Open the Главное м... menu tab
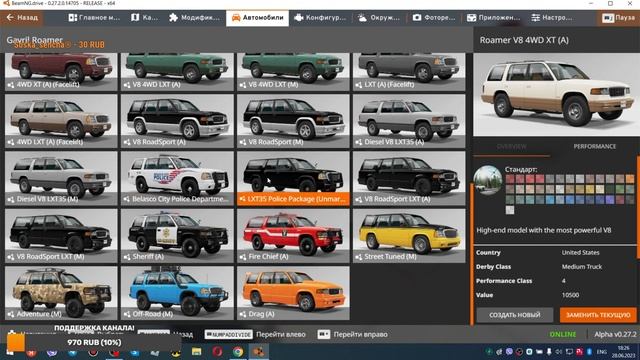The height and width of the screenshot is (360, 640). (x=94, y=18)
